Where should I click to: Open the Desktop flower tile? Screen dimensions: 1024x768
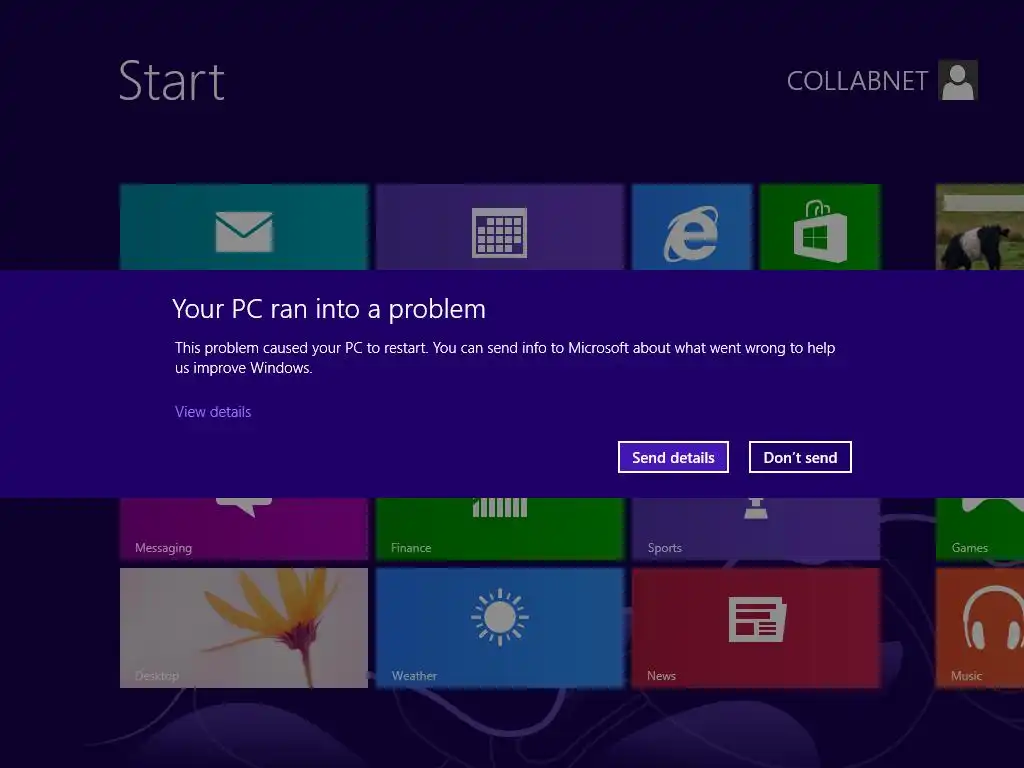pos(244,628)
